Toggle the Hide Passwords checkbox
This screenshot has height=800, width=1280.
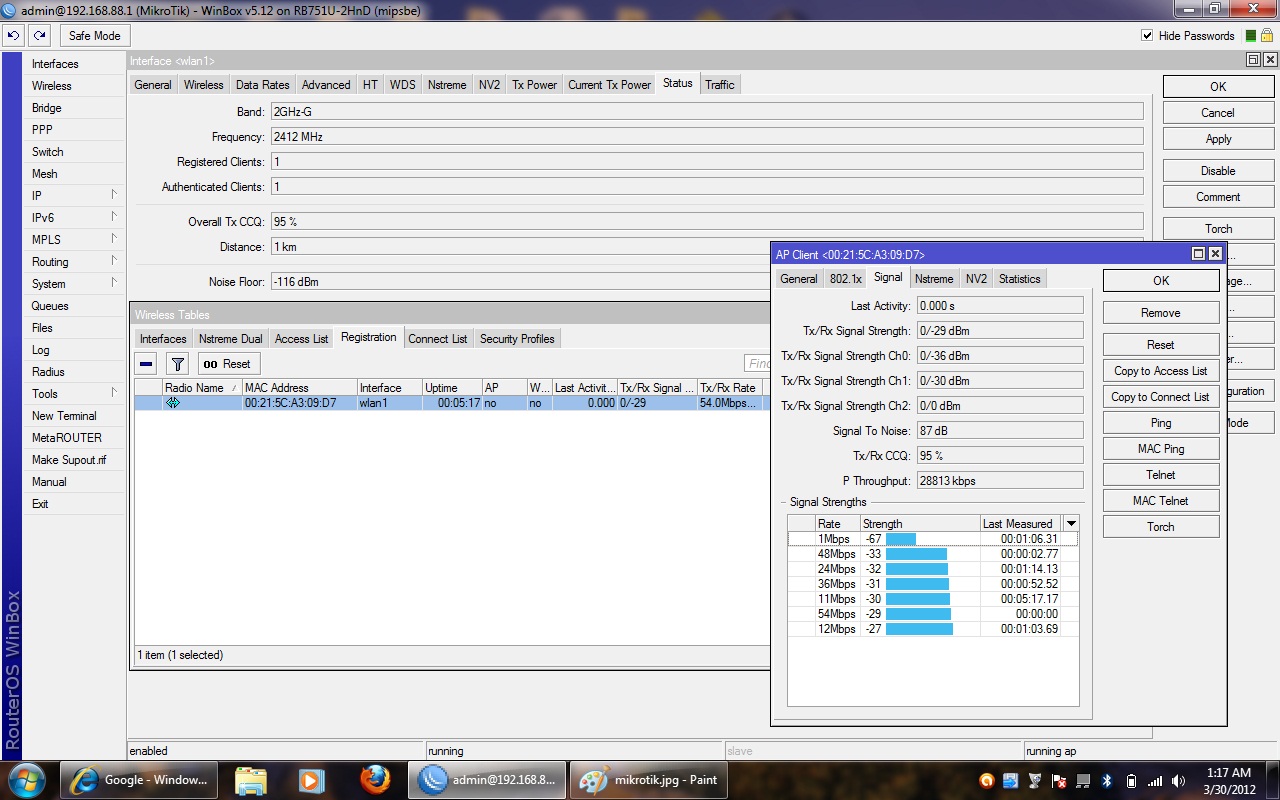point(1147,36)
